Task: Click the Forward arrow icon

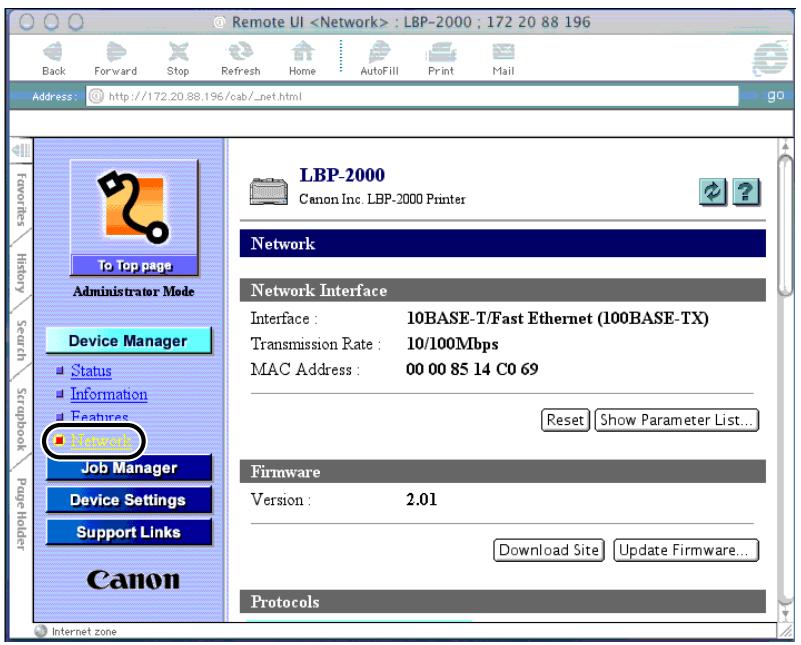Action: 115,52
